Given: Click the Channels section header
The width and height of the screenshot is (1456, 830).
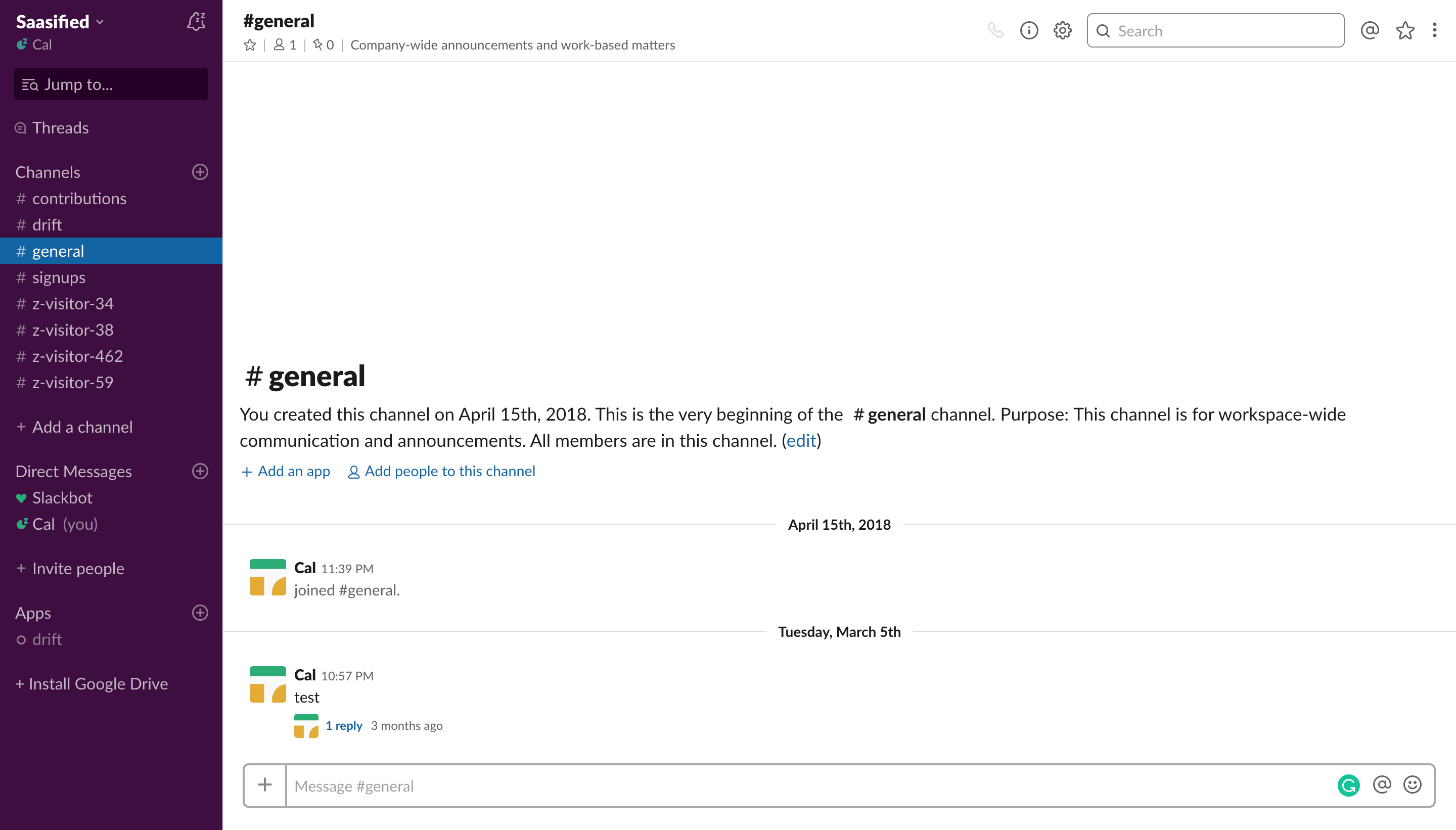Looking at the screenshot, I should click(48, 172).
